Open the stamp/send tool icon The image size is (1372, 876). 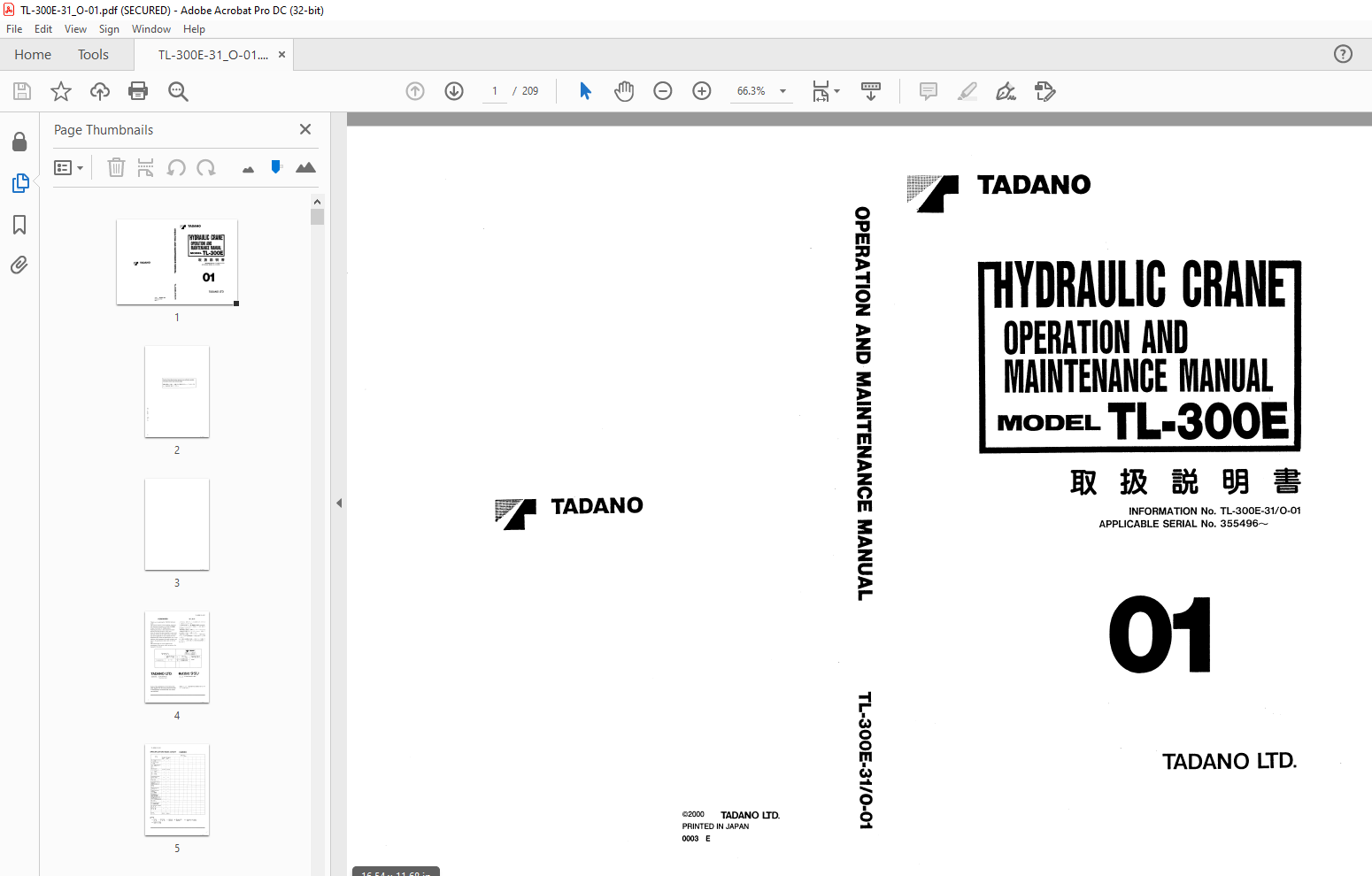1045,91
